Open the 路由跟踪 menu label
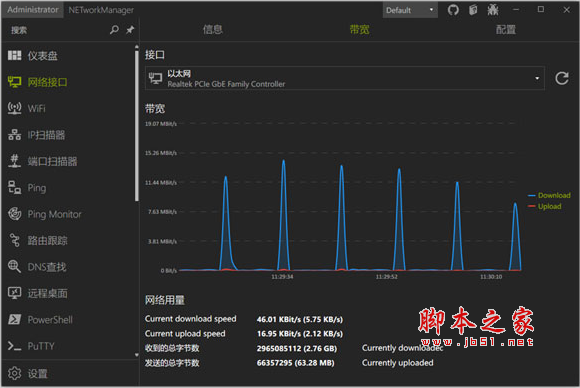This screenshot has width=580, height=388. pyautogui.click(x=48, y=240)
